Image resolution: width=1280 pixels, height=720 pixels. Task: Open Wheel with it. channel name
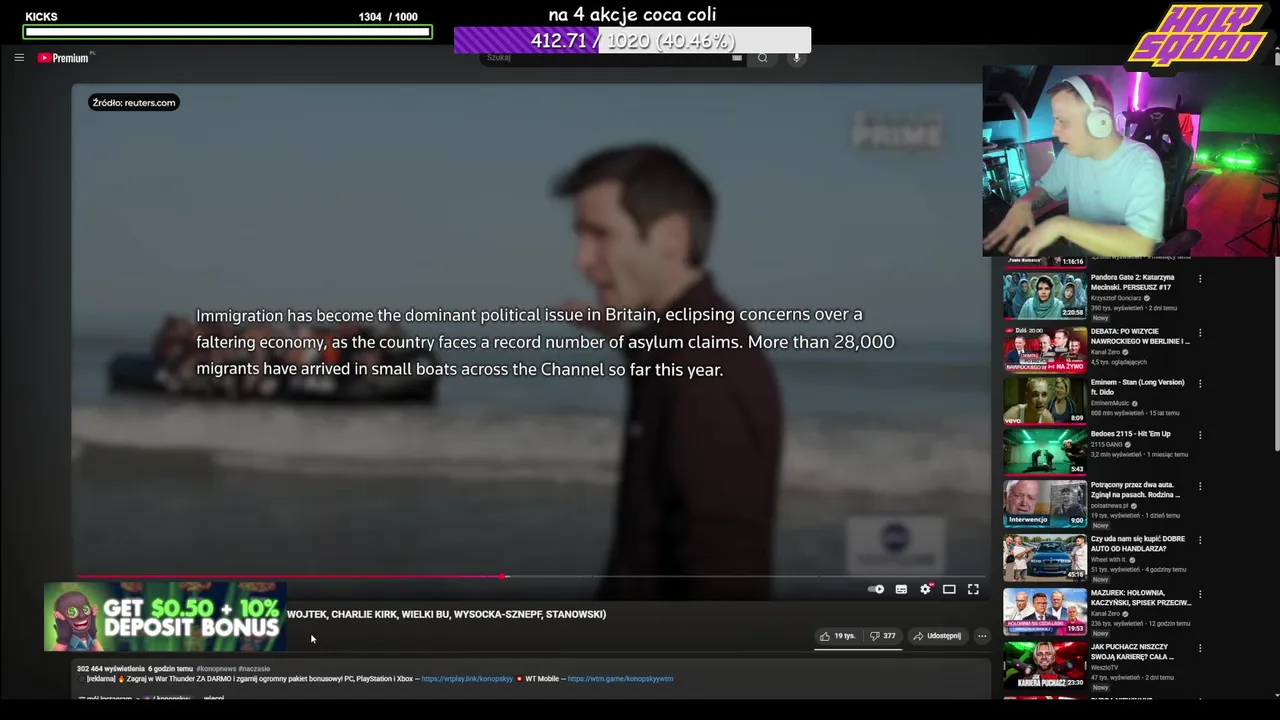[x=1110, y=560]
